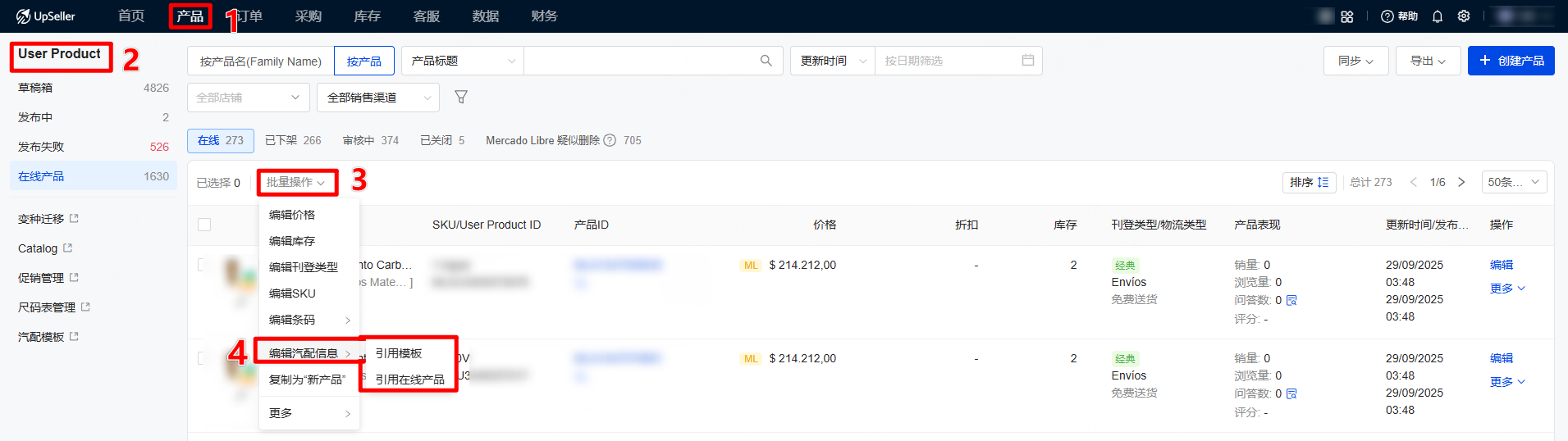Choose 编辑价格 in the batch menu
1568x441 pixels.
point(292,215)
